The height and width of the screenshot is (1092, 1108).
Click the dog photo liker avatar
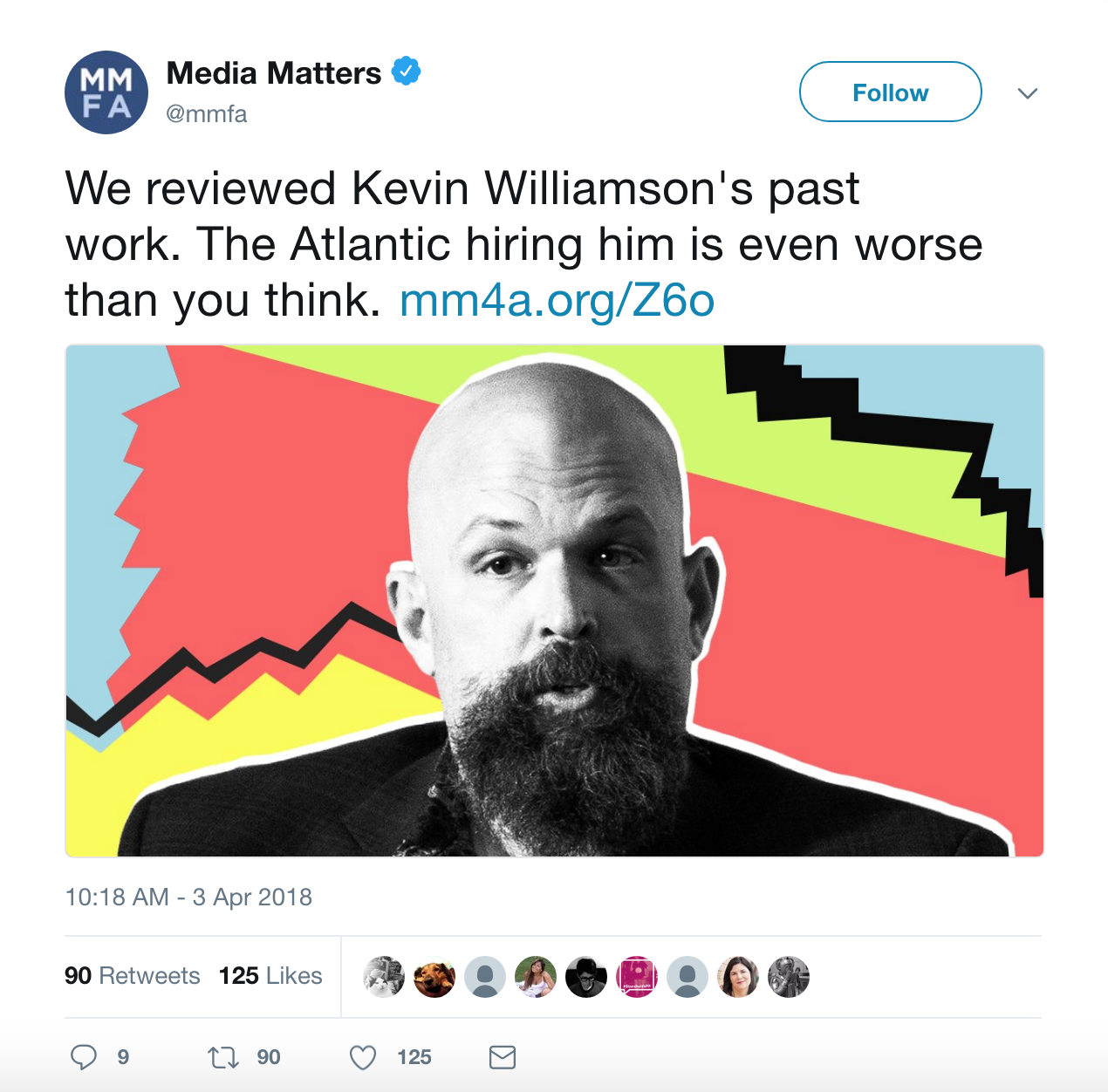click(434, 977)
